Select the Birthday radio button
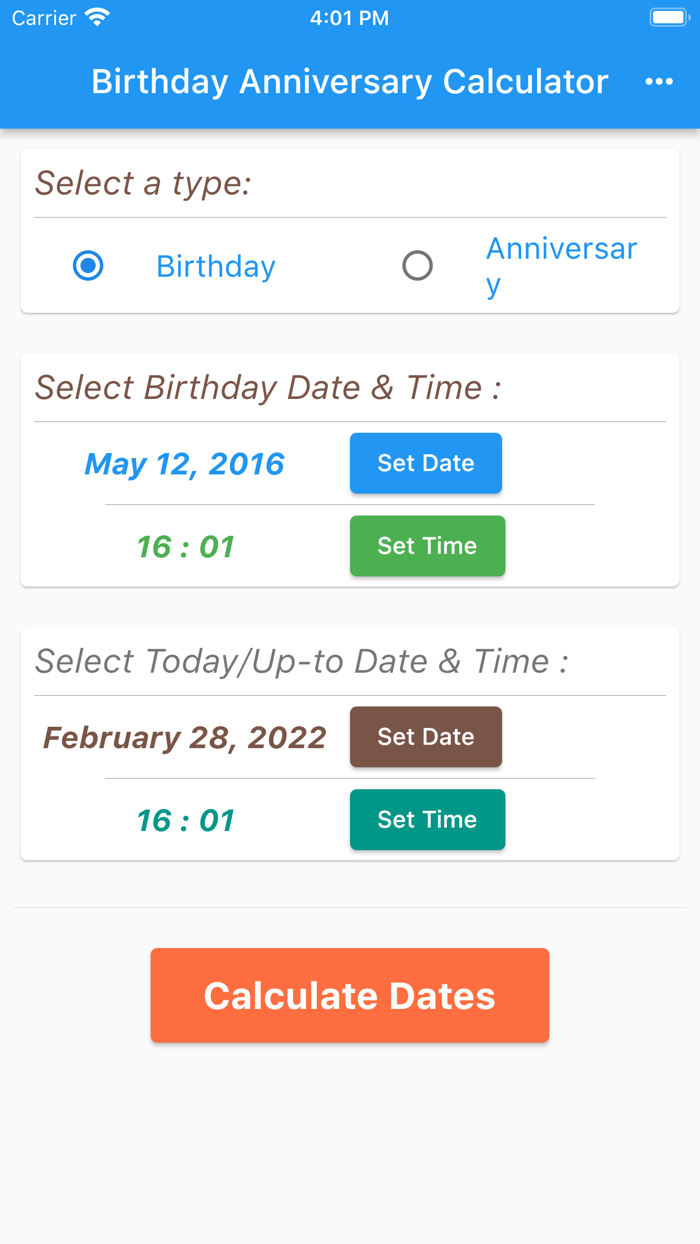 click(x=88, y=265)
